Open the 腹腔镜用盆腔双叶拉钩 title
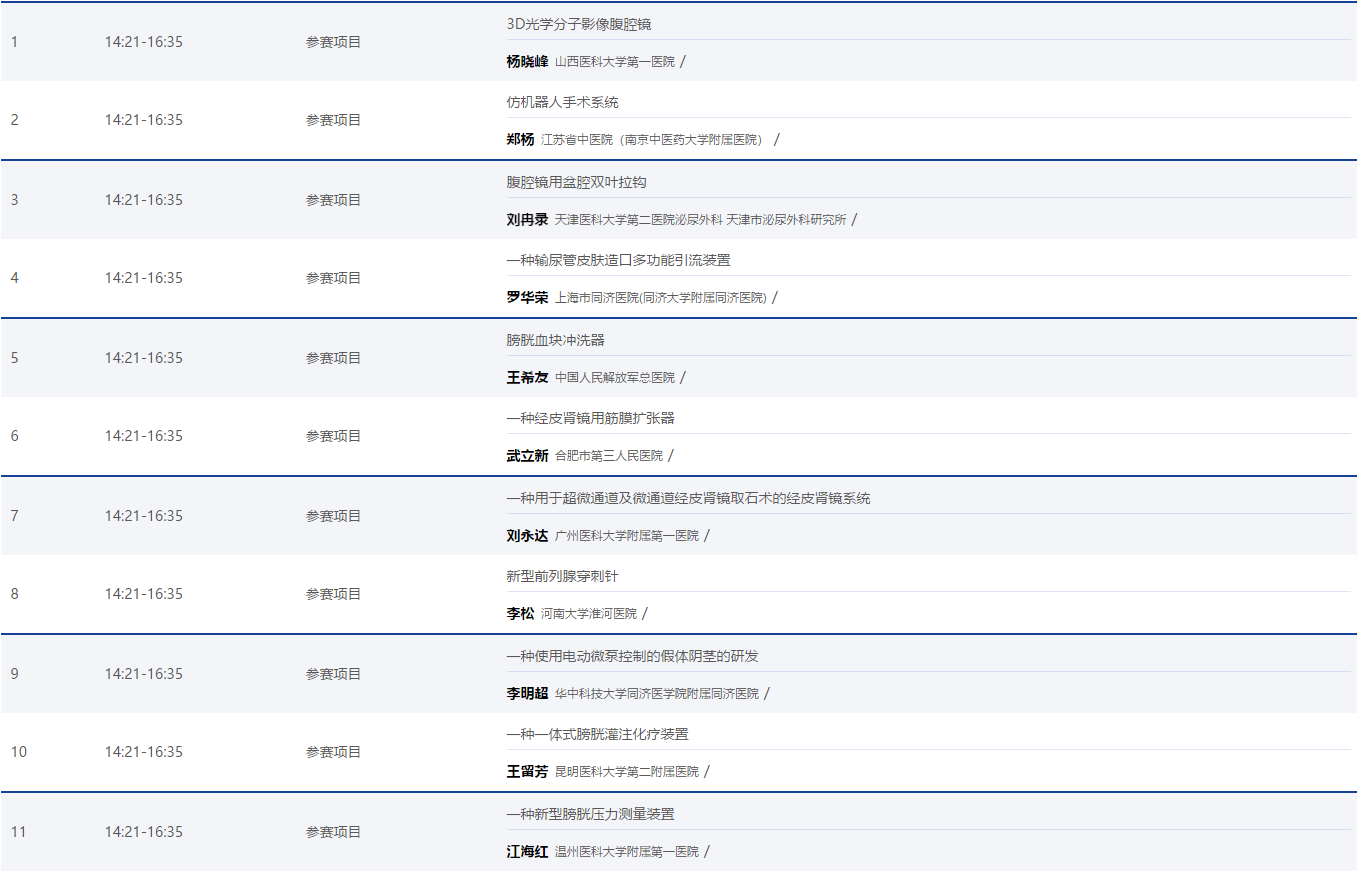 (x=576, y=182)
